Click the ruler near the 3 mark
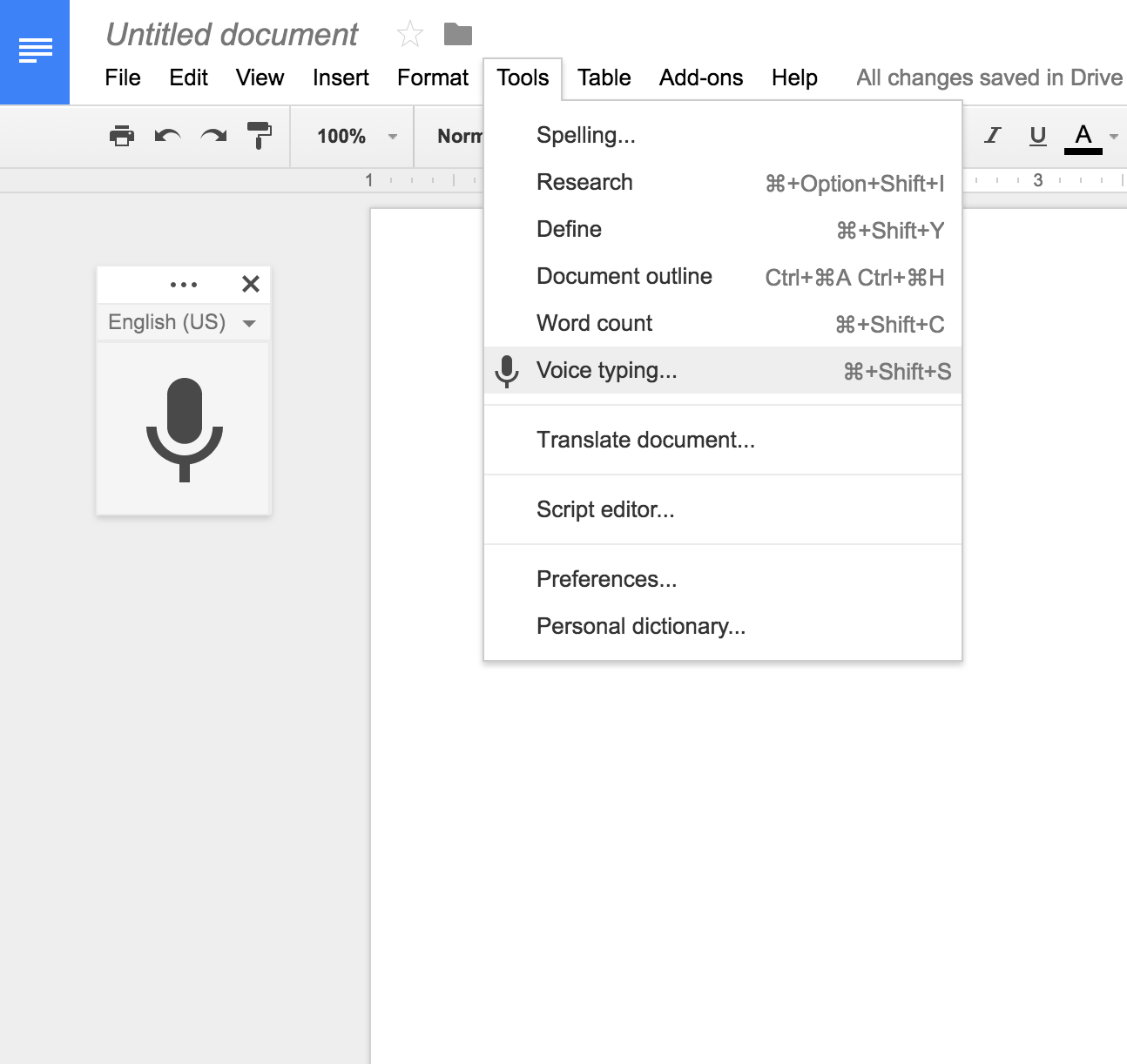This screenshot has width=1127, height=1064. [1037, 180]
